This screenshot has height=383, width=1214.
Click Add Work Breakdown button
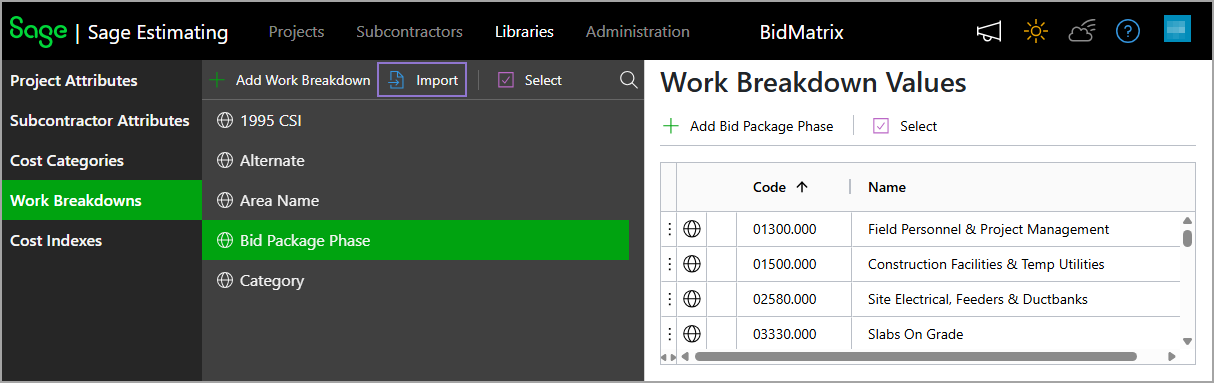coord(291,80)
